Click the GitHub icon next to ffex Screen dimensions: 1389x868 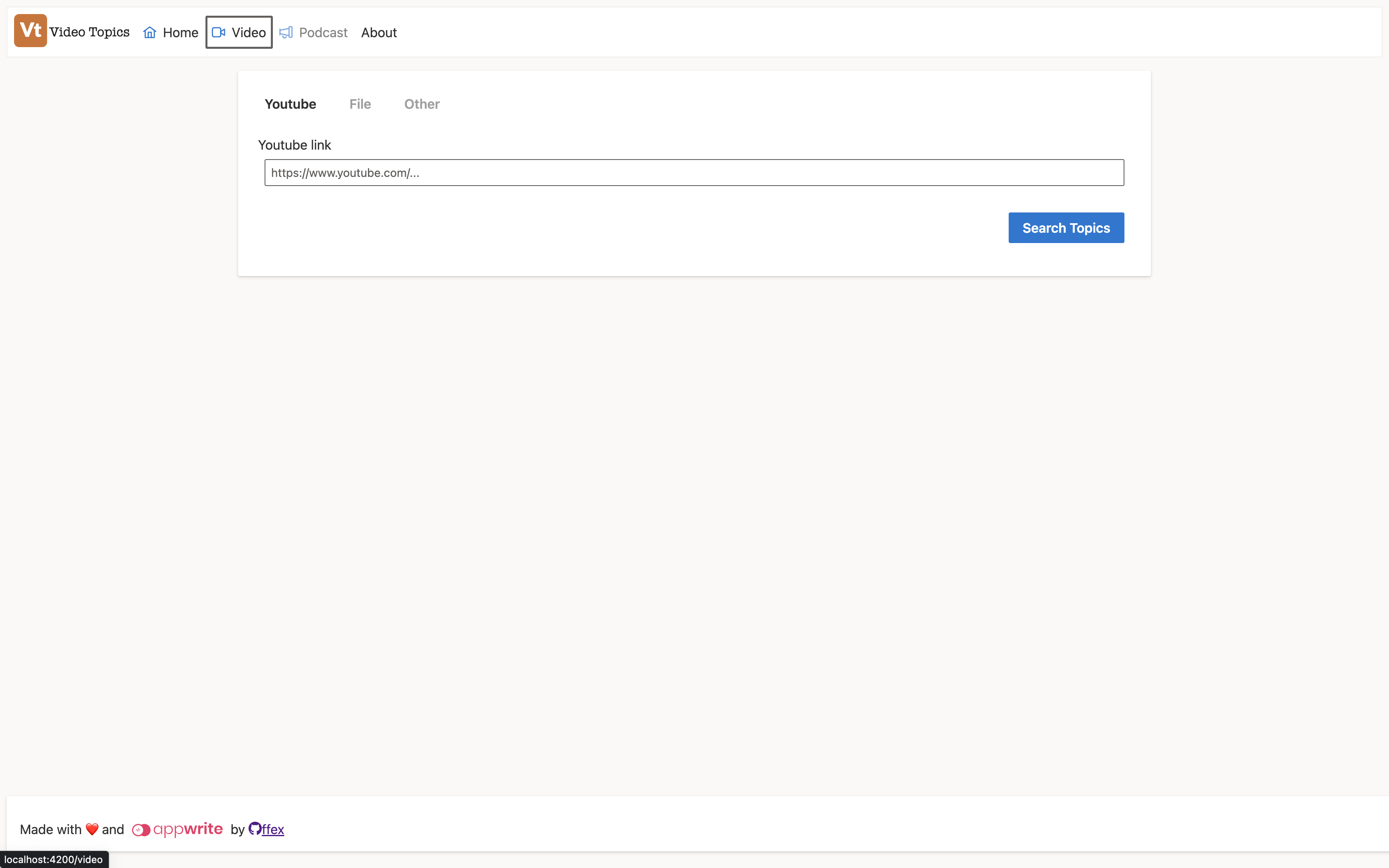pos(255,828)
